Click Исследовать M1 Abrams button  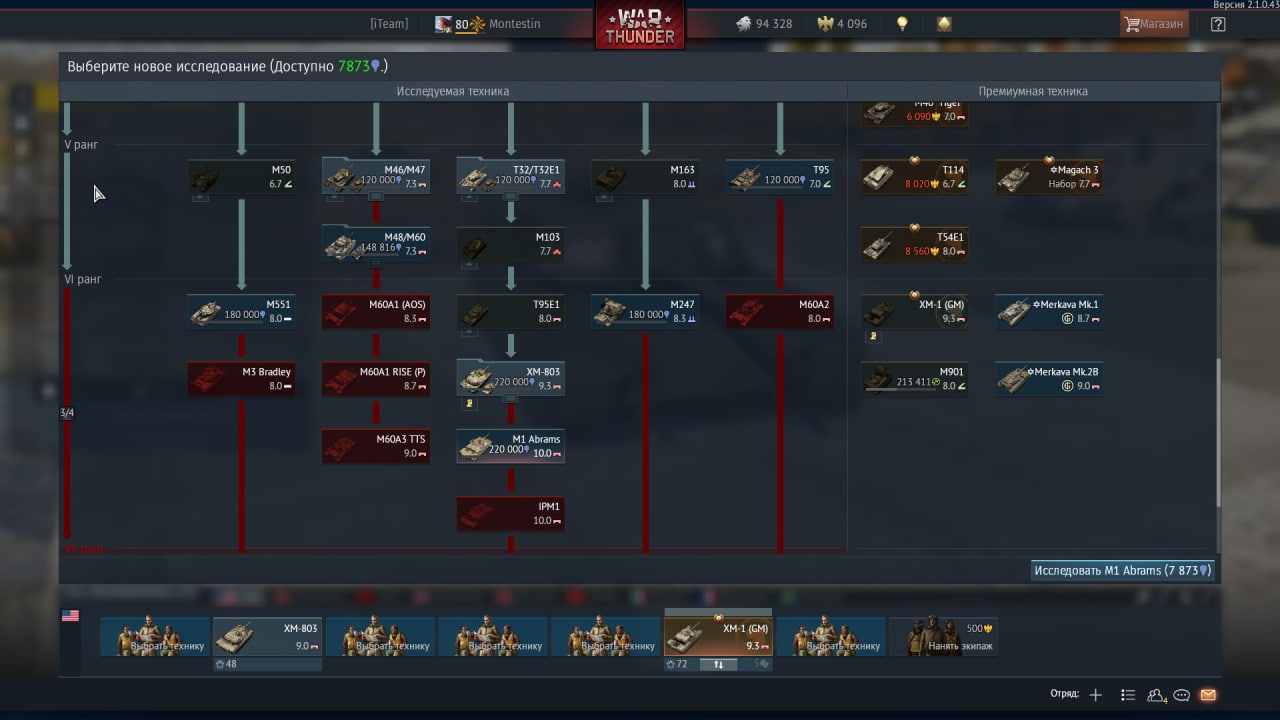point(1122,571)
